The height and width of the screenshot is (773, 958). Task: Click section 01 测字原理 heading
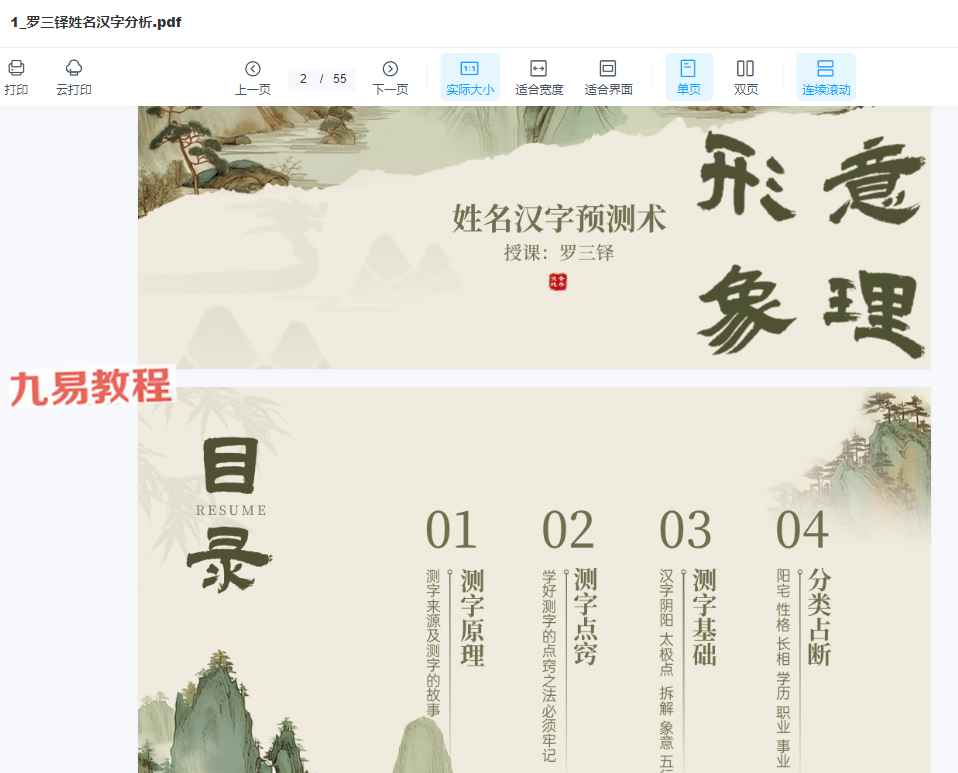[472, 618]
